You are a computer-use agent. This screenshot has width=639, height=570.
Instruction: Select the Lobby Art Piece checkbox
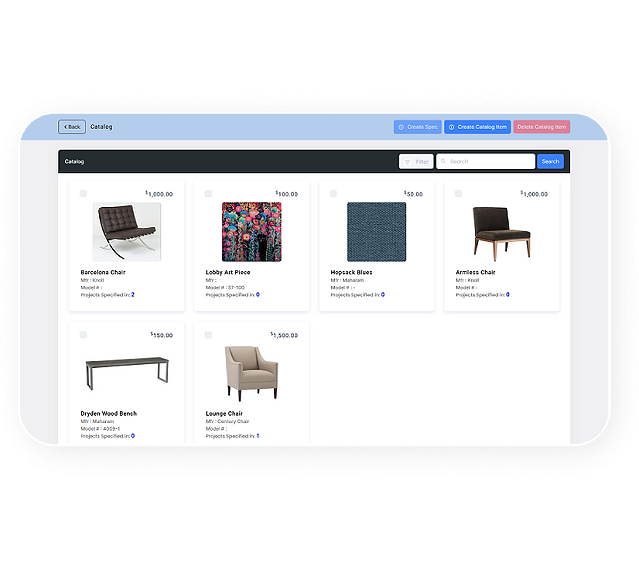point(208,194)
